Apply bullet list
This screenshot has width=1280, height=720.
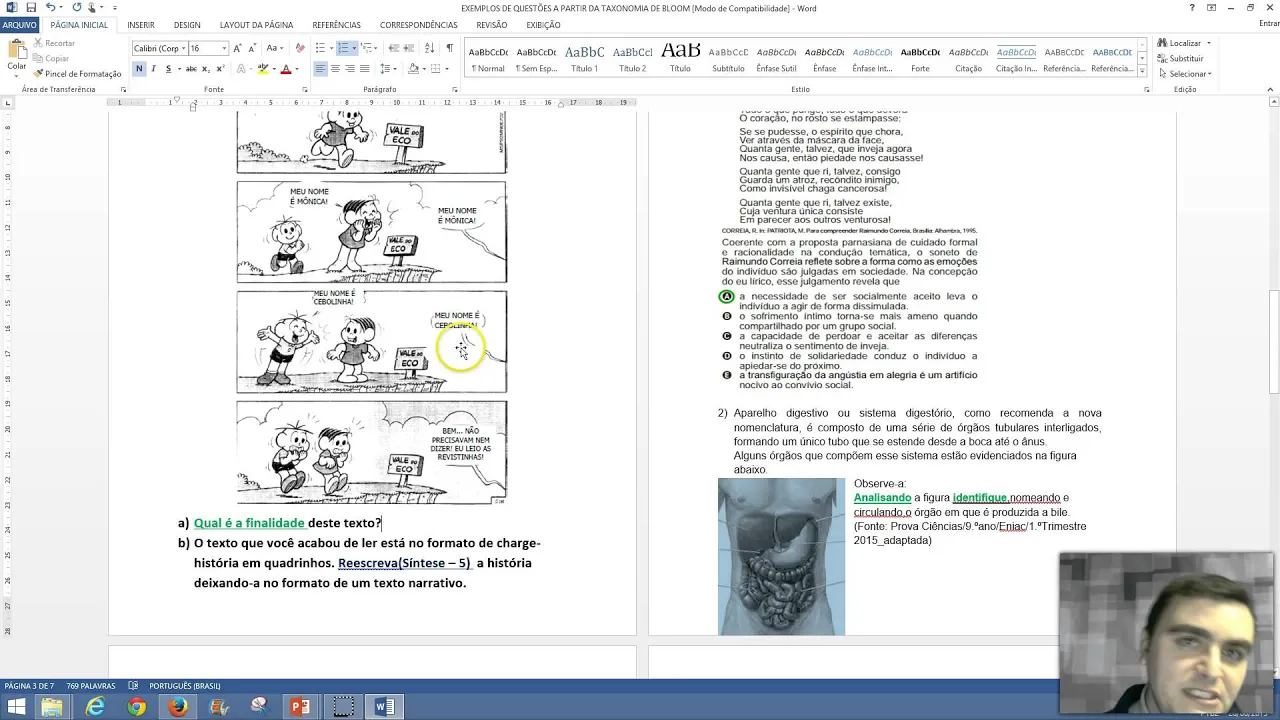coord(320,48)
